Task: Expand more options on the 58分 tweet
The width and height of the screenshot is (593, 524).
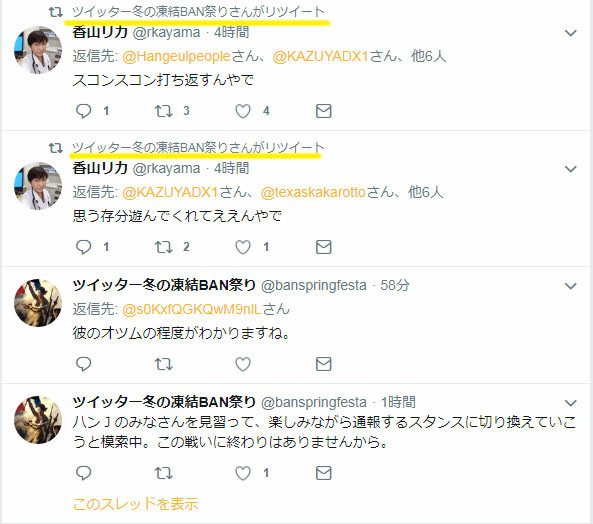Action: click(570, 286)
